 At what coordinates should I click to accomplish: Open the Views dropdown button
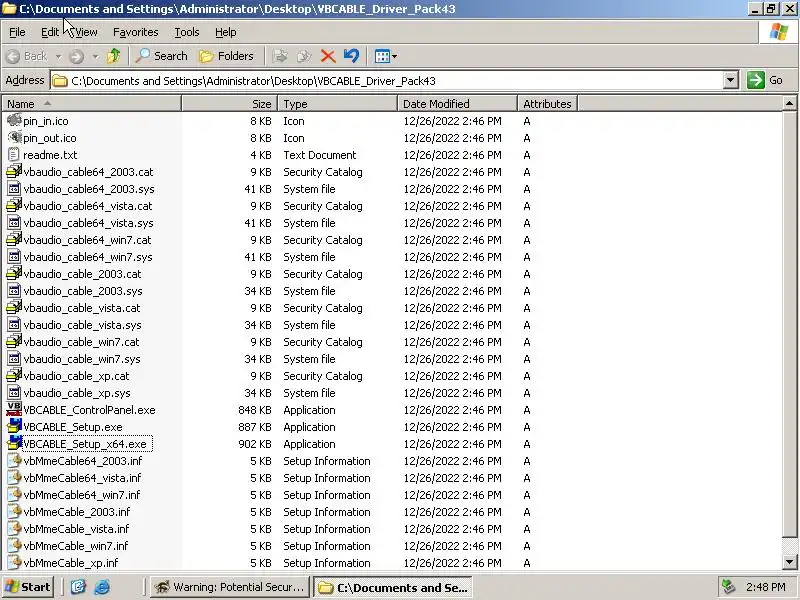coord(386,56)
